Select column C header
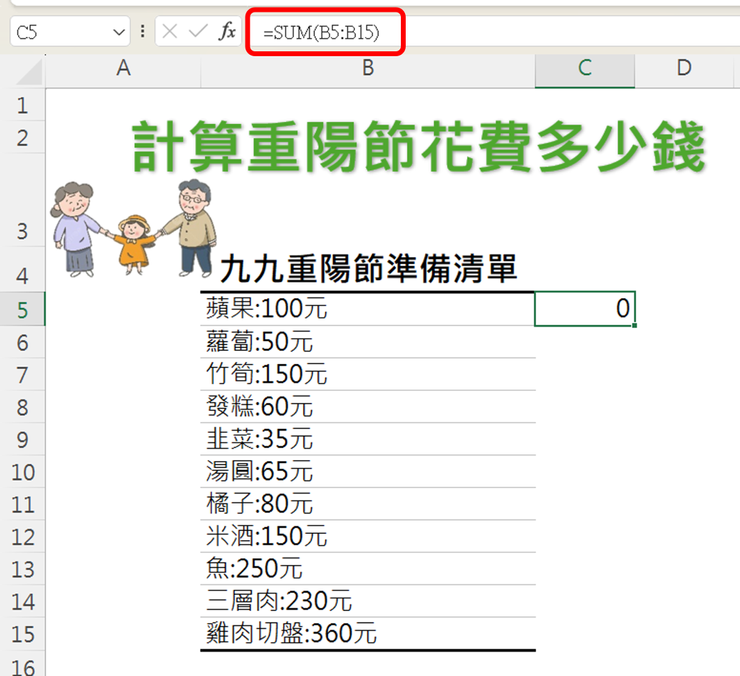 point(585,71)
